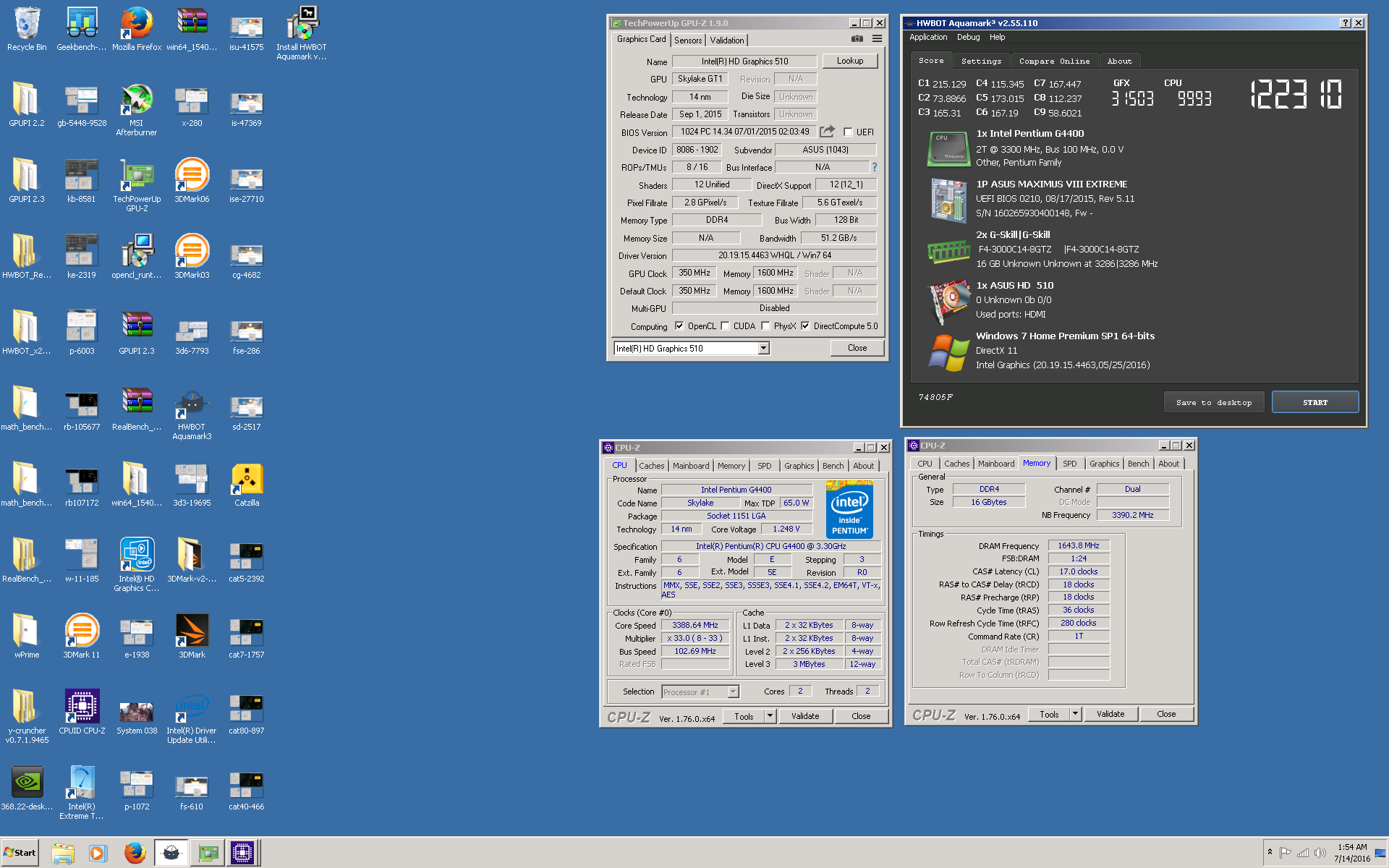Click the Lookup button in GPU-Z
Image resolution: width=1389 pixels, height=868 pixels.
850,61
